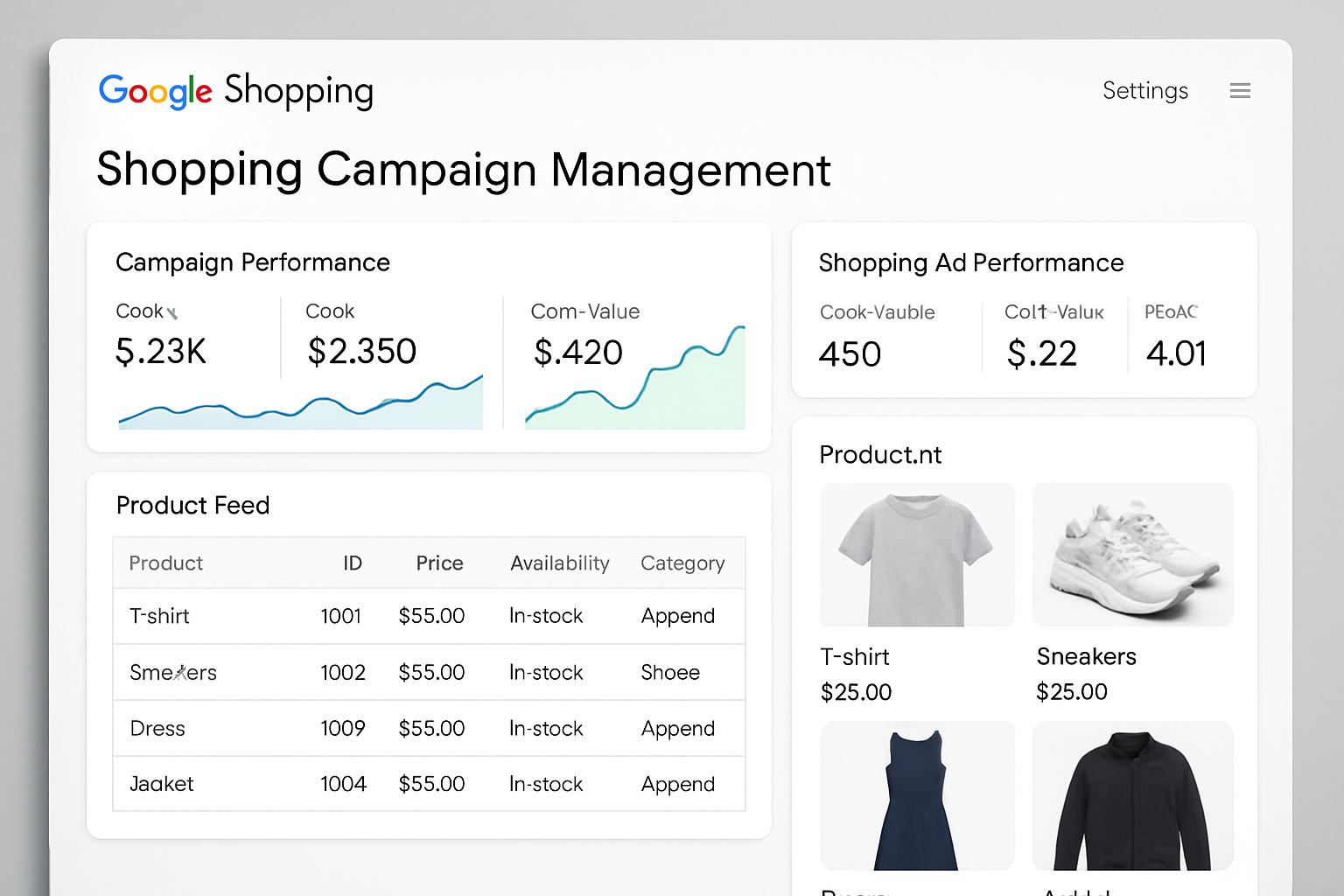Click the T-shirt name under its product image
The height and width of the screenshot is (896, 1344).
pos(855,657)
